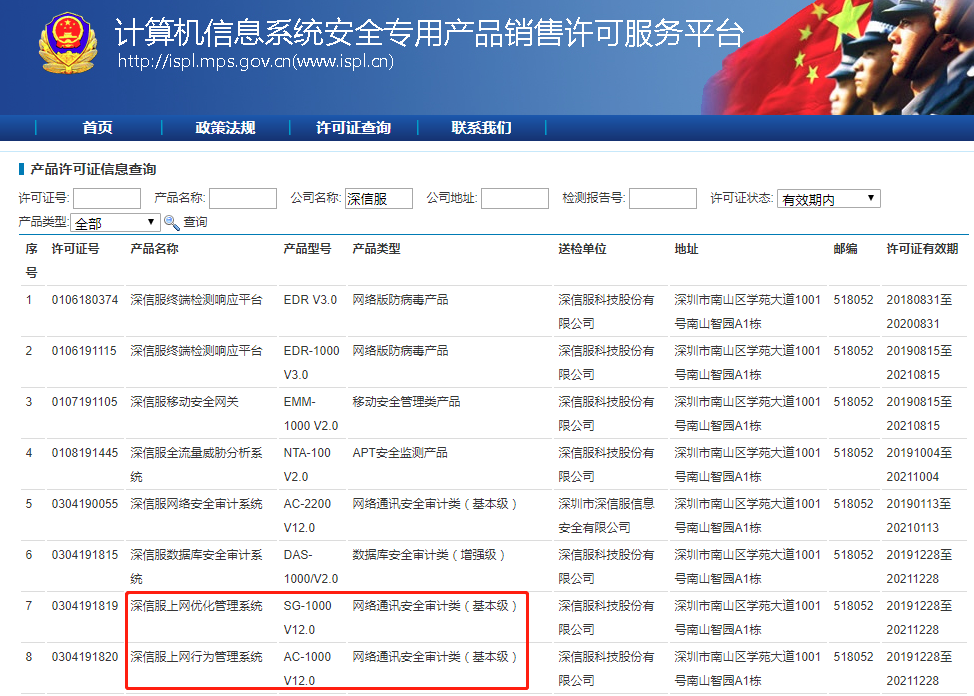Click model cell NTA-100 V2.0
This screenshot has width=974, height=696.
tap(307, 464)
